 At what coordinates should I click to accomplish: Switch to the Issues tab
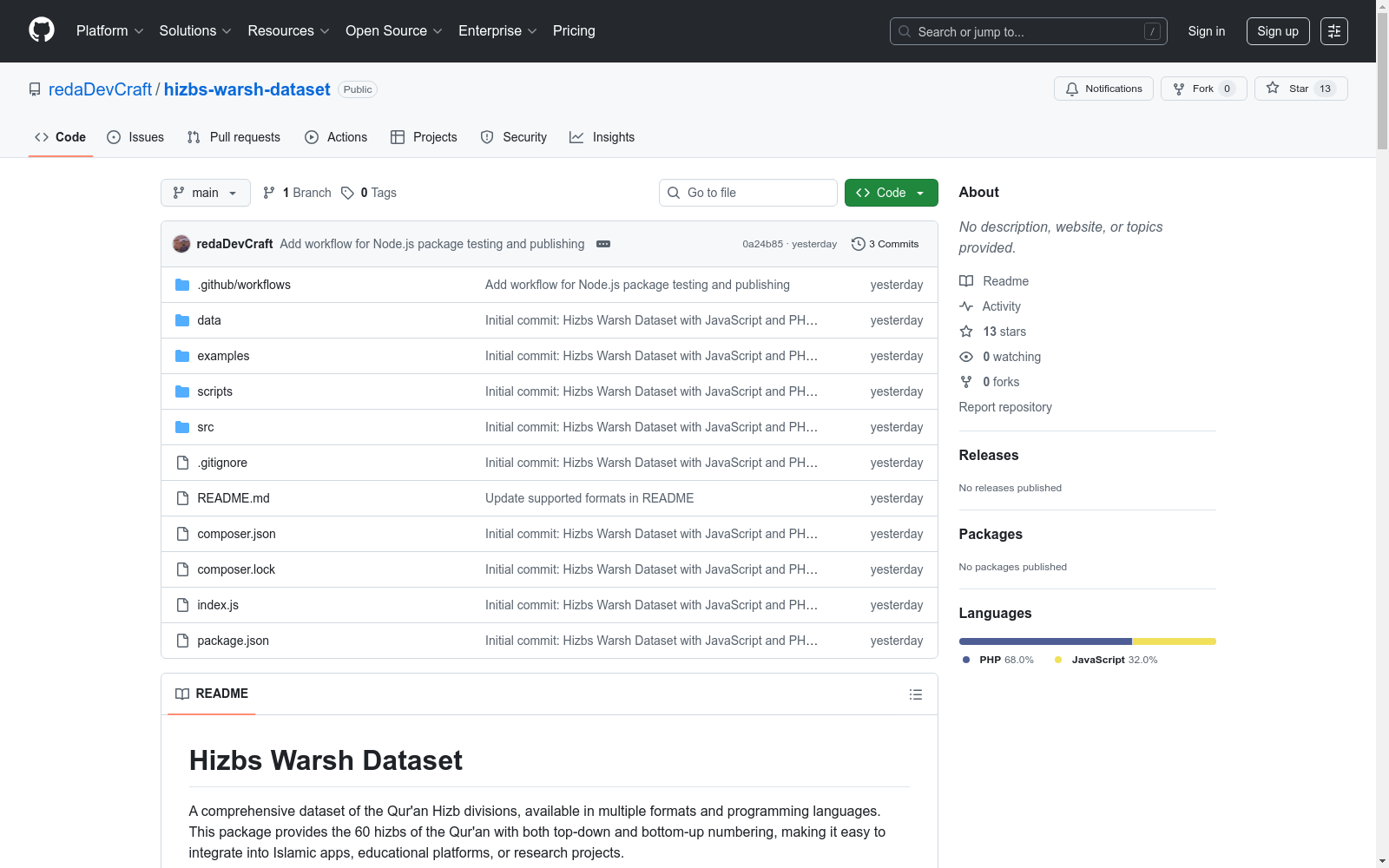[x=135, y=137]
